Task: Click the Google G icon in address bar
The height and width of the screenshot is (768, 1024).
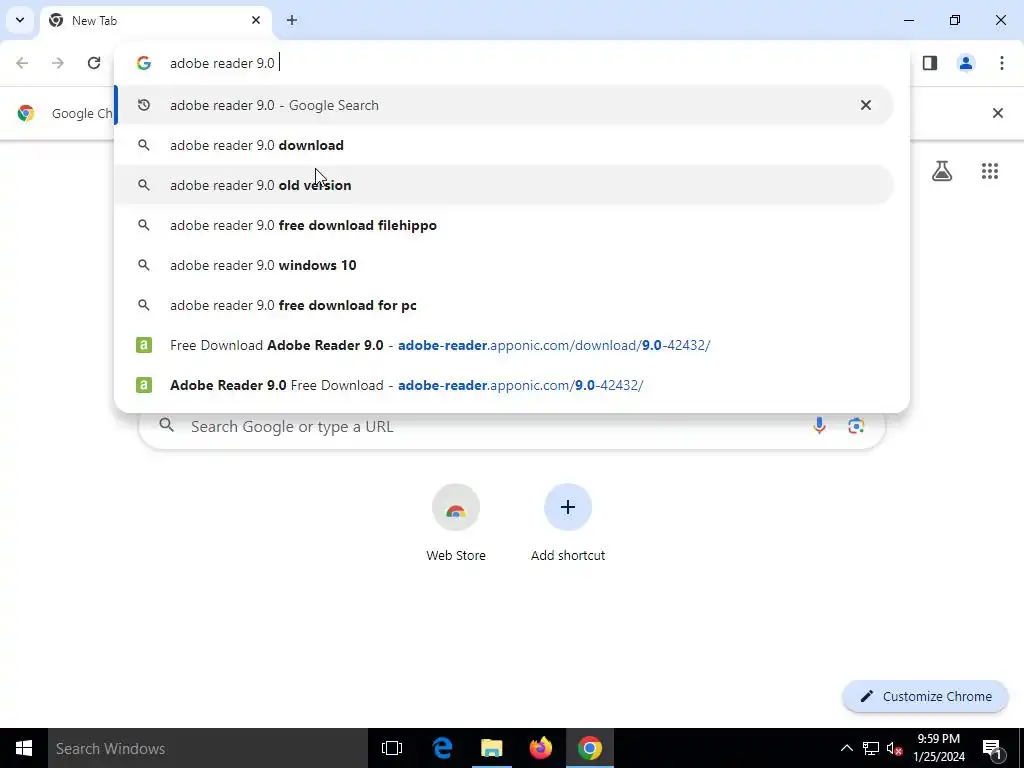Action: point(144,63)
